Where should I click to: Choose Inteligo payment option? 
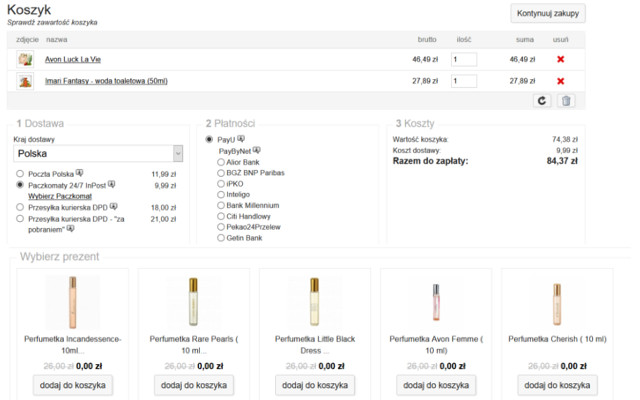(x=221, y=195)
